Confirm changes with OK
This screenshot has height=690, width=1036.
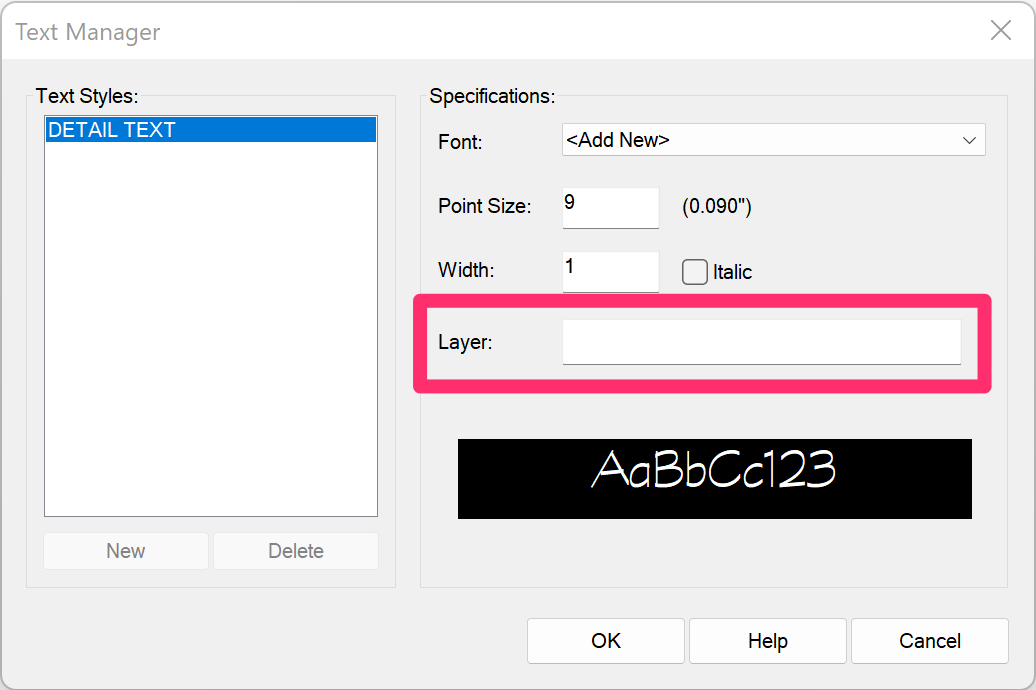[605, 640]
